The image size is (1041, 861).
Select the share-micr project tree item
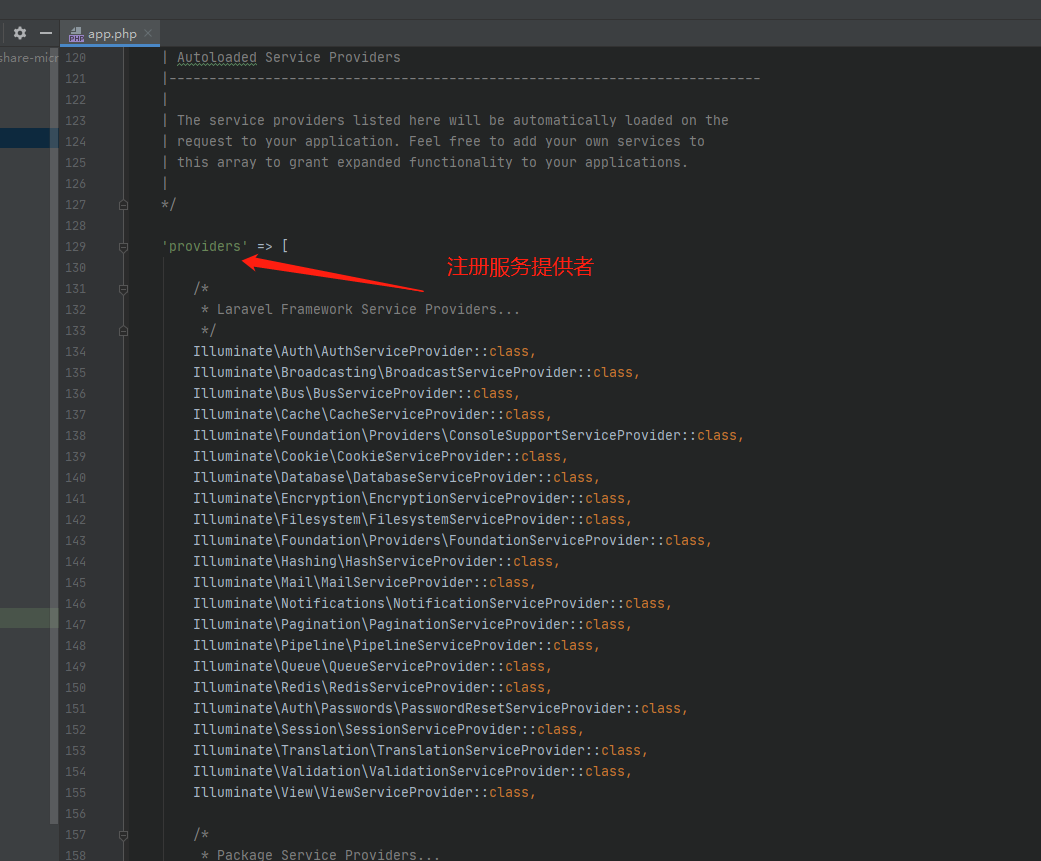(x=28, y=58)
